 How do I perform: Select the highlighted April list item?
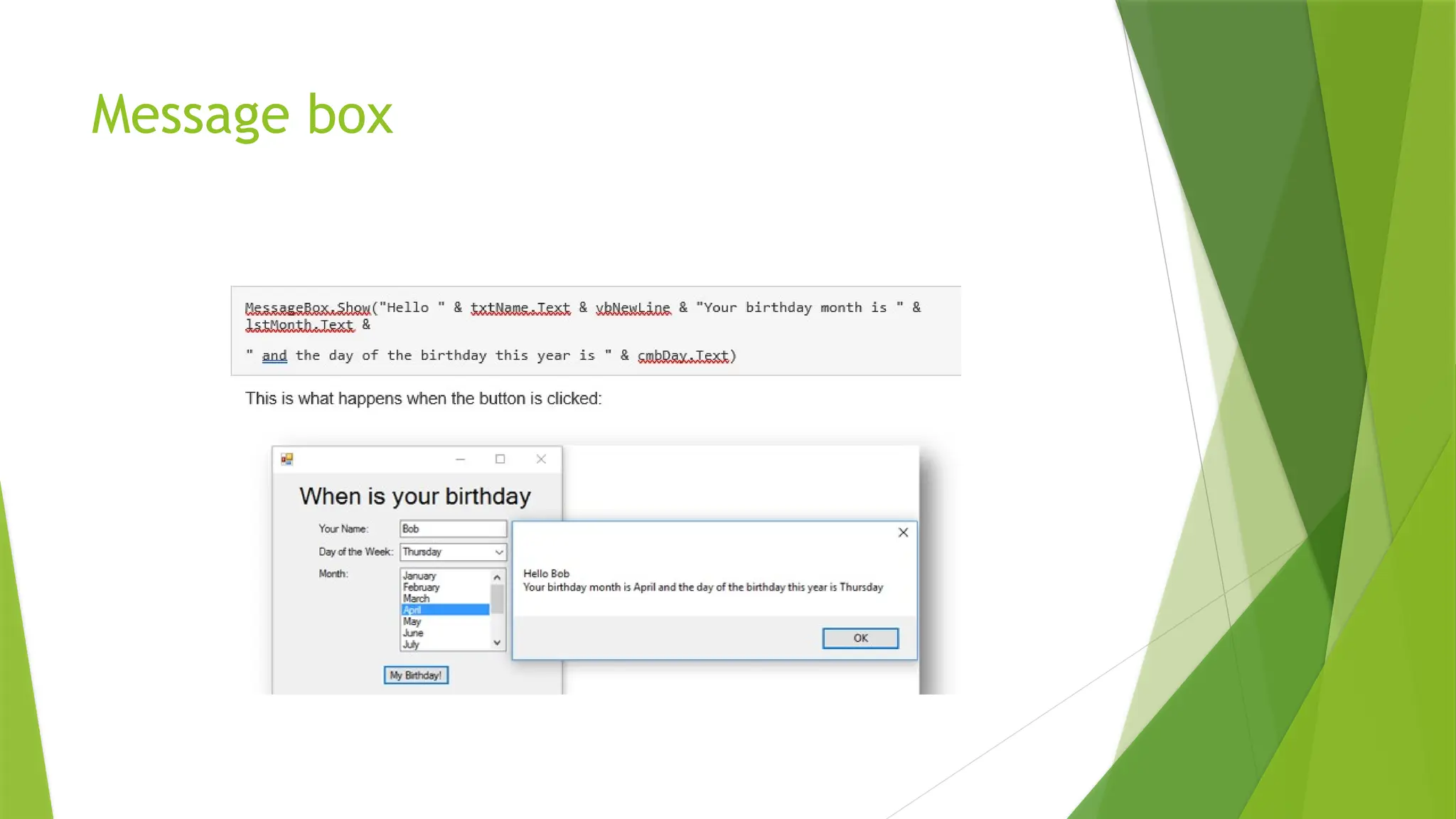click(x=445, y=610)
